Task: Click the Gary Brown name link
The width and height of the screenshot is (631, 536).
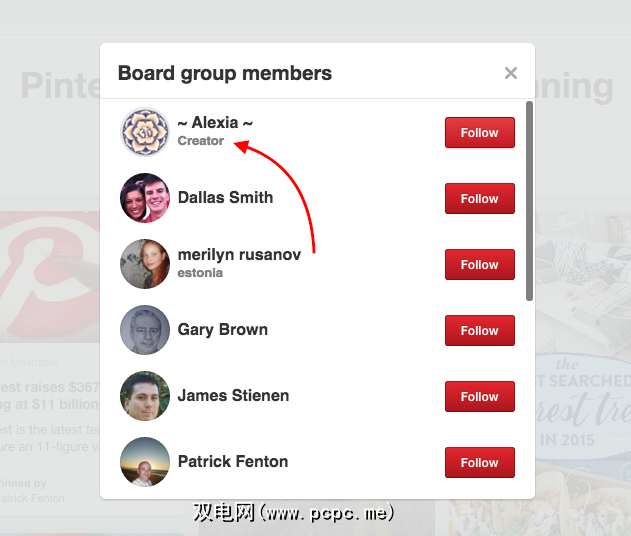Action: (223, 330)
